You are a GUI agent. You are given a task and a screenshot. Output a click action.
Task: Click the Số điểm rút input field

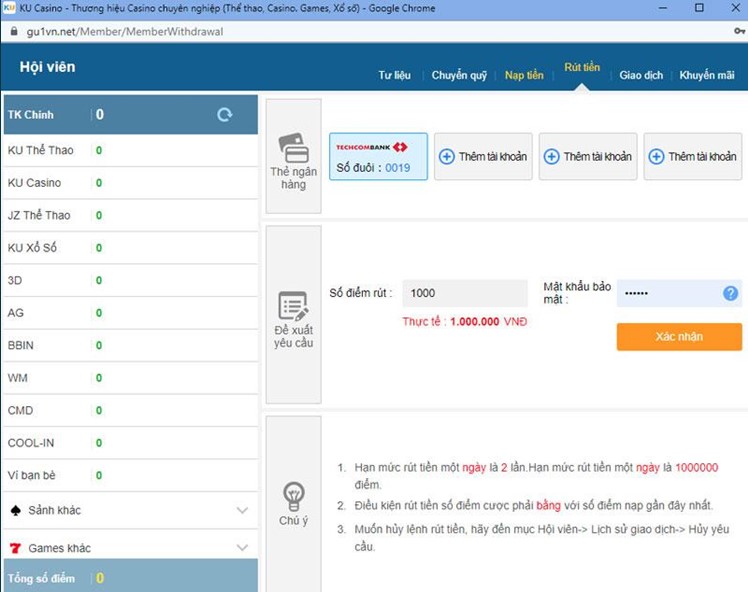[x=465, y=293]
